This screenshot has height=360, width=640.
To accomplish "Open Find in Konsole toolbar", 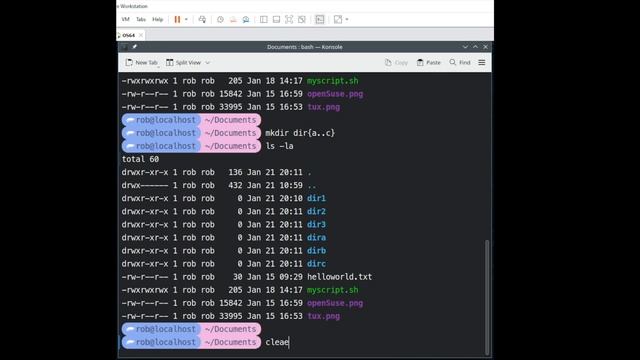I will [460, 63].
